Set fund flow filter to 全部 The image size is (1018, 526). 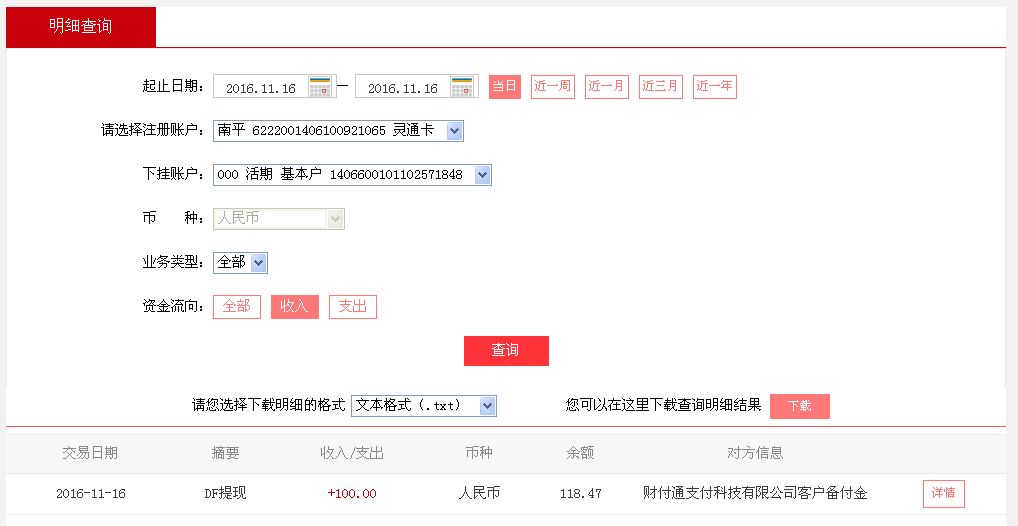click(x=237, y=307)
